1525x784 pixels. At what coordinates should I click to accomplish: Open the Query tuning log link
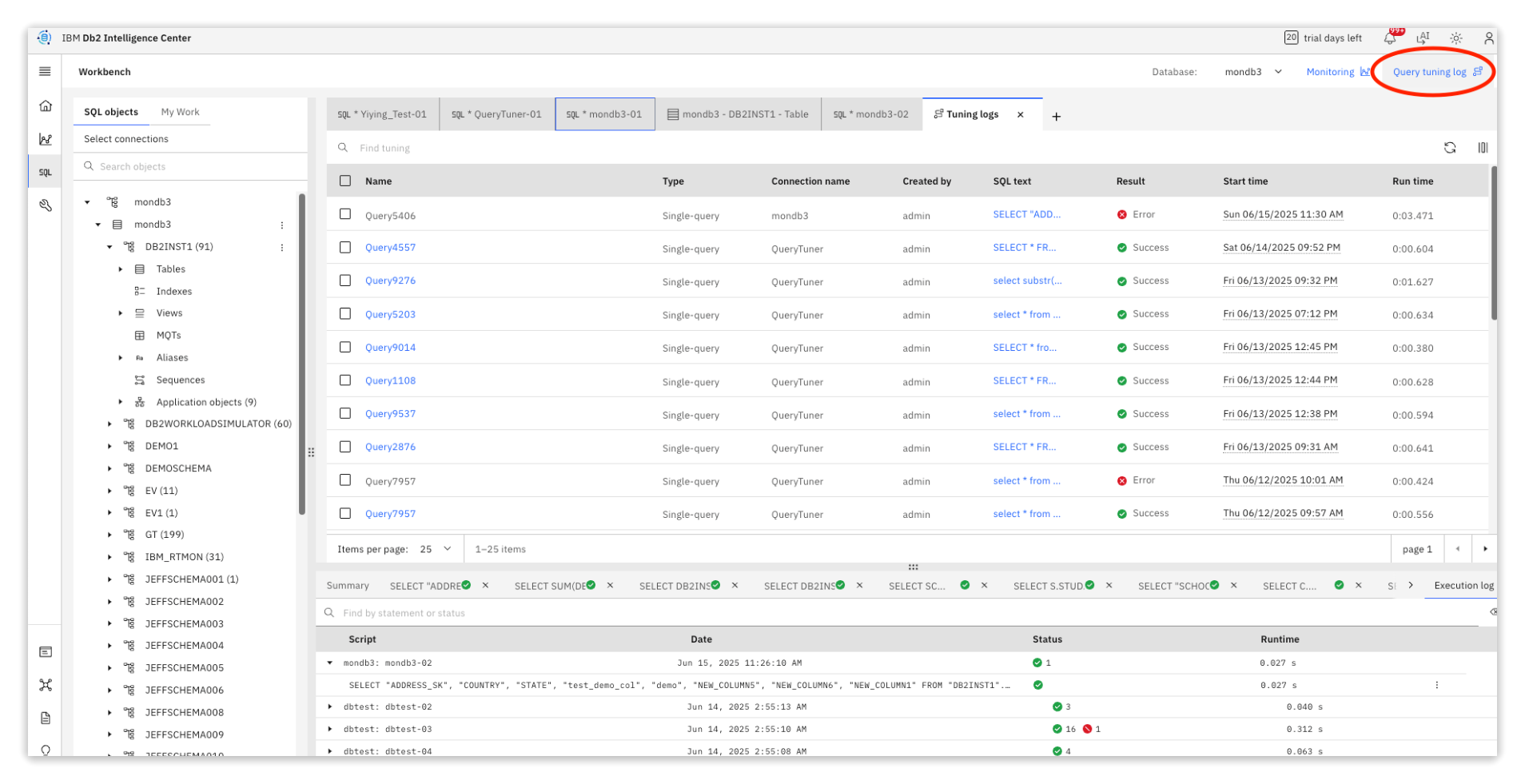click(1437, 72)
